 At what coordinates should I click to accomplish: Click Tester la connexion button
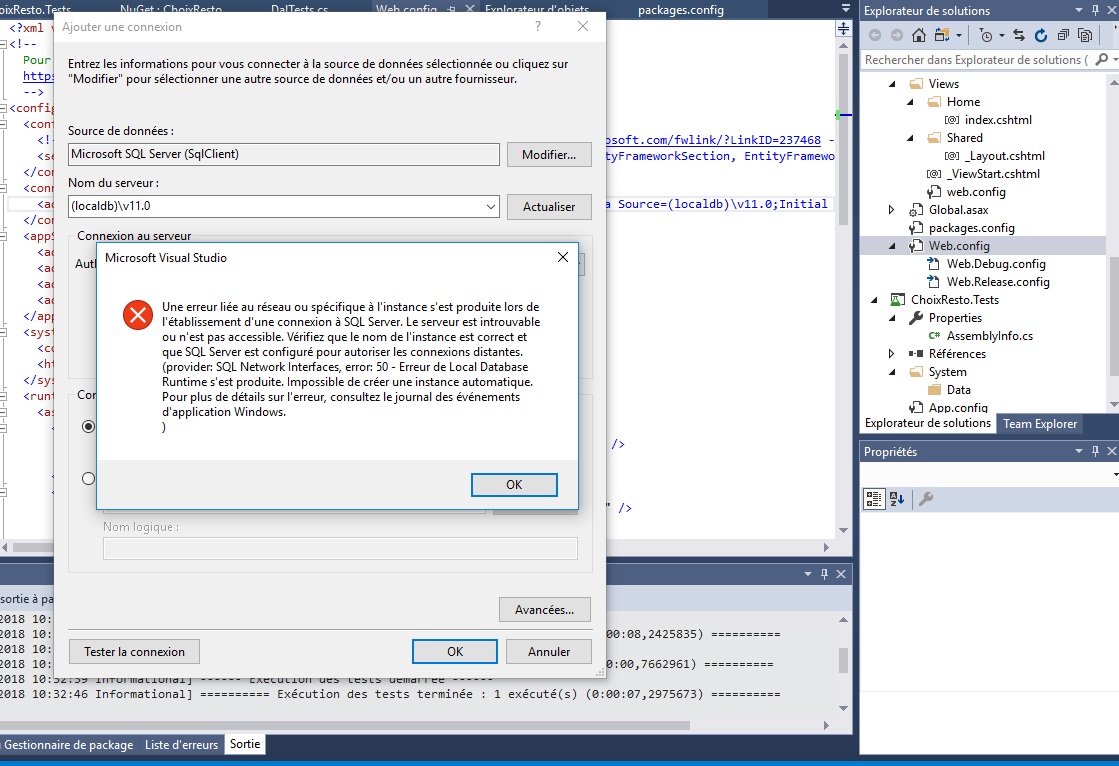click(134, 651)
